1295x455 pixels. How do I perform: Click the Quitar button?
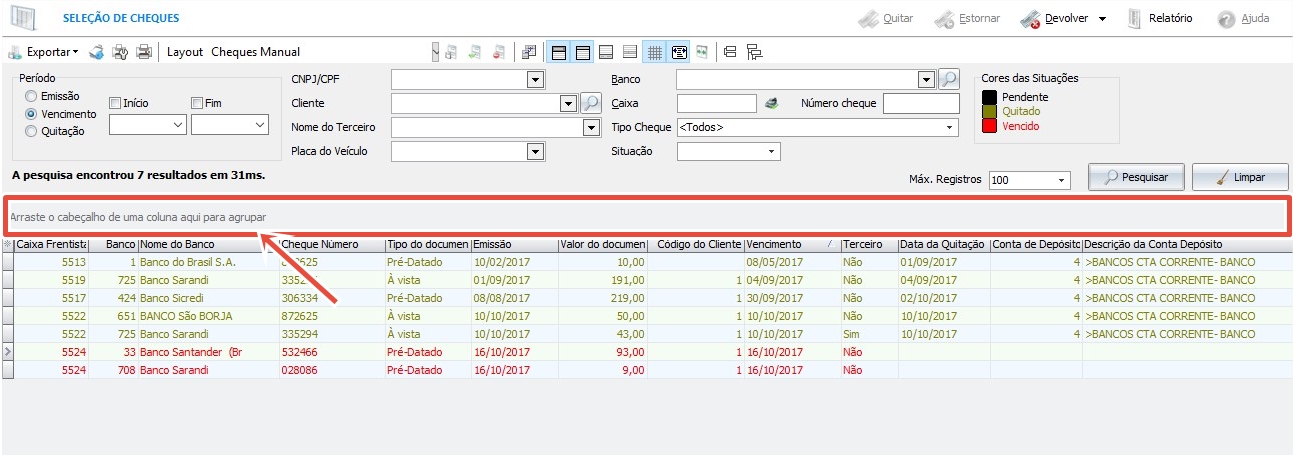tap(885, 18)
